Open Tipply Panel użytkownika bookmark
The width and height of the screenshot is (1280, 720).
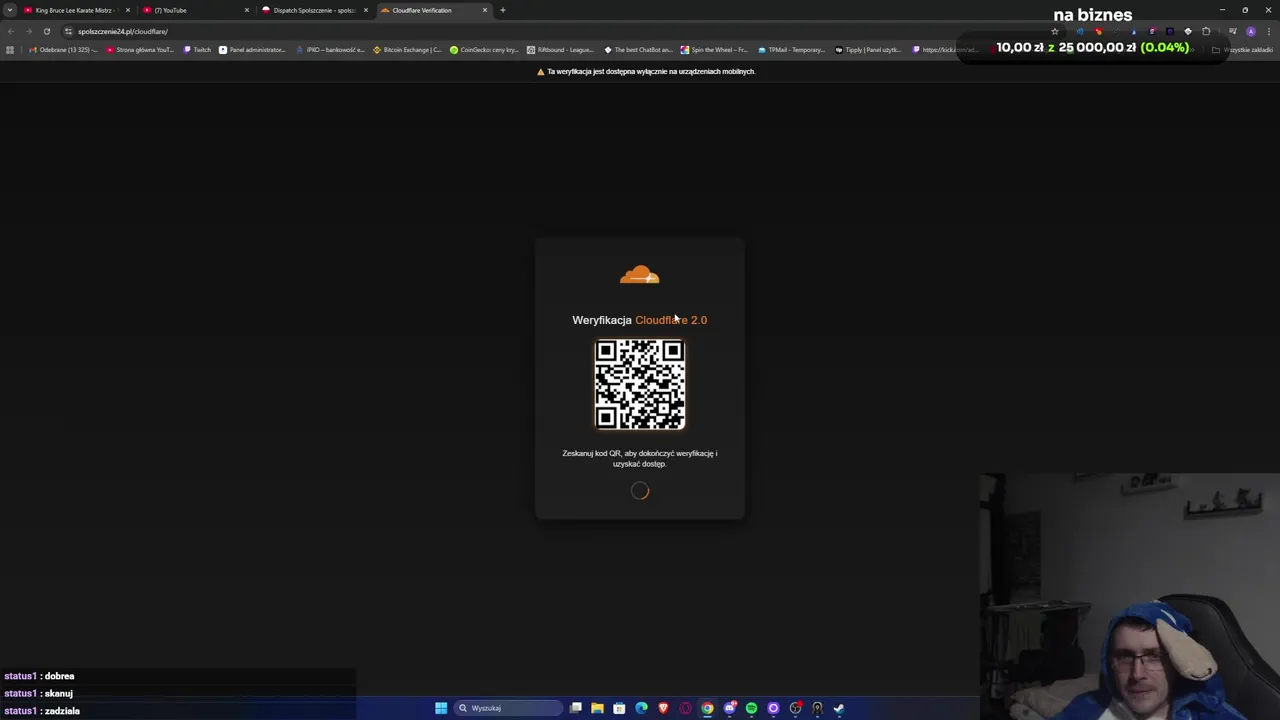point(869,50)
